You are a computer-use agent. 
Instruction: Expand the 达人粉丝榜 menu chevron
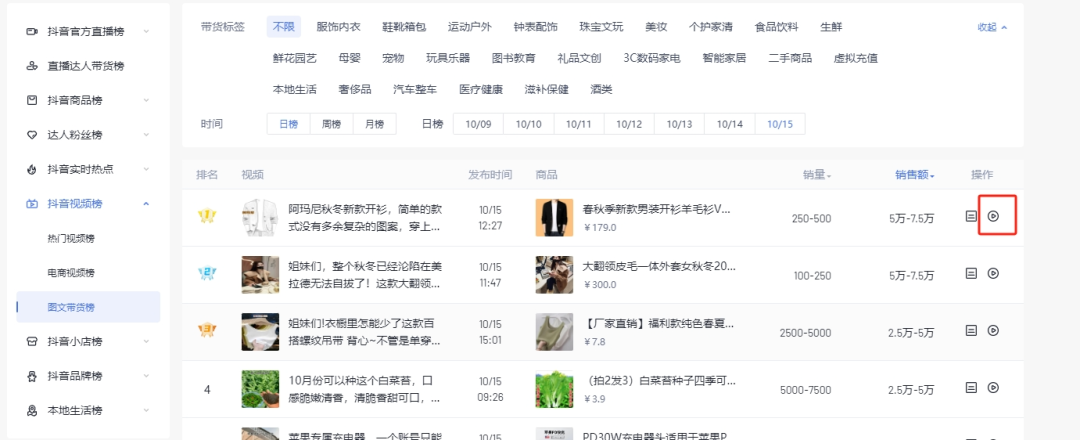click(x=146, y=135)
